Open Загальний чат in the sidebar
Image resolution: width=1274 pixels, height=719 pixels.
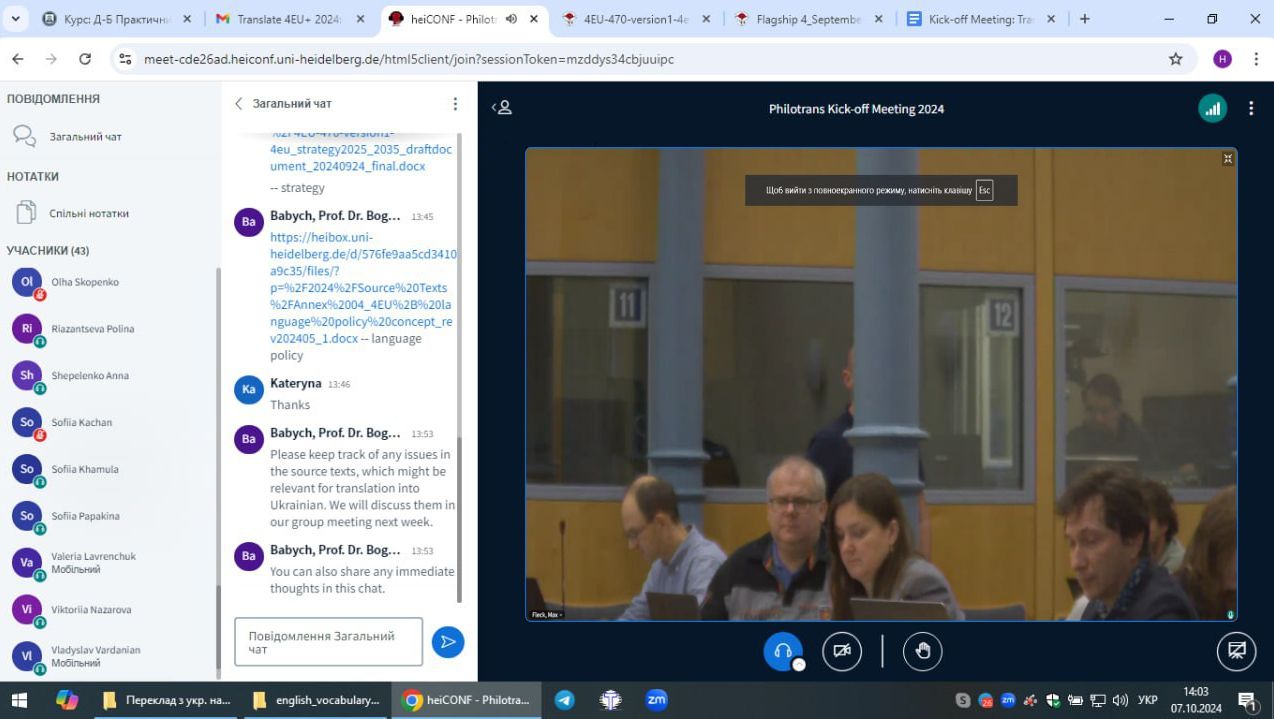[85, 137]
